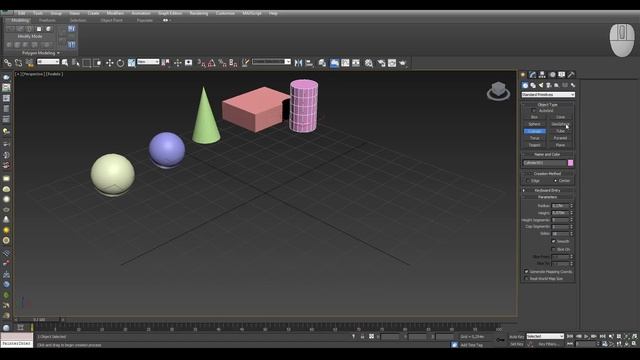Screen dimensions: 640x360
Task: Switch to the Modify command panel tab
Action: [533, 74]
